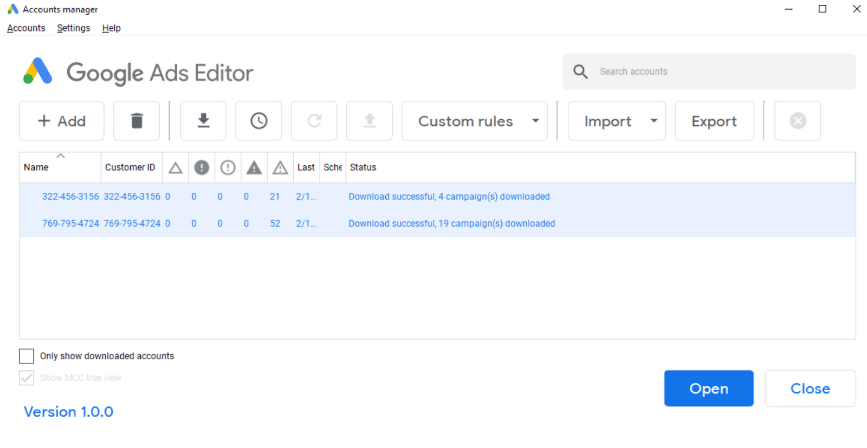Click the trash can delete icon
Image resolution: width=867 pixels, height=448 pixels.
coord(137,121)
